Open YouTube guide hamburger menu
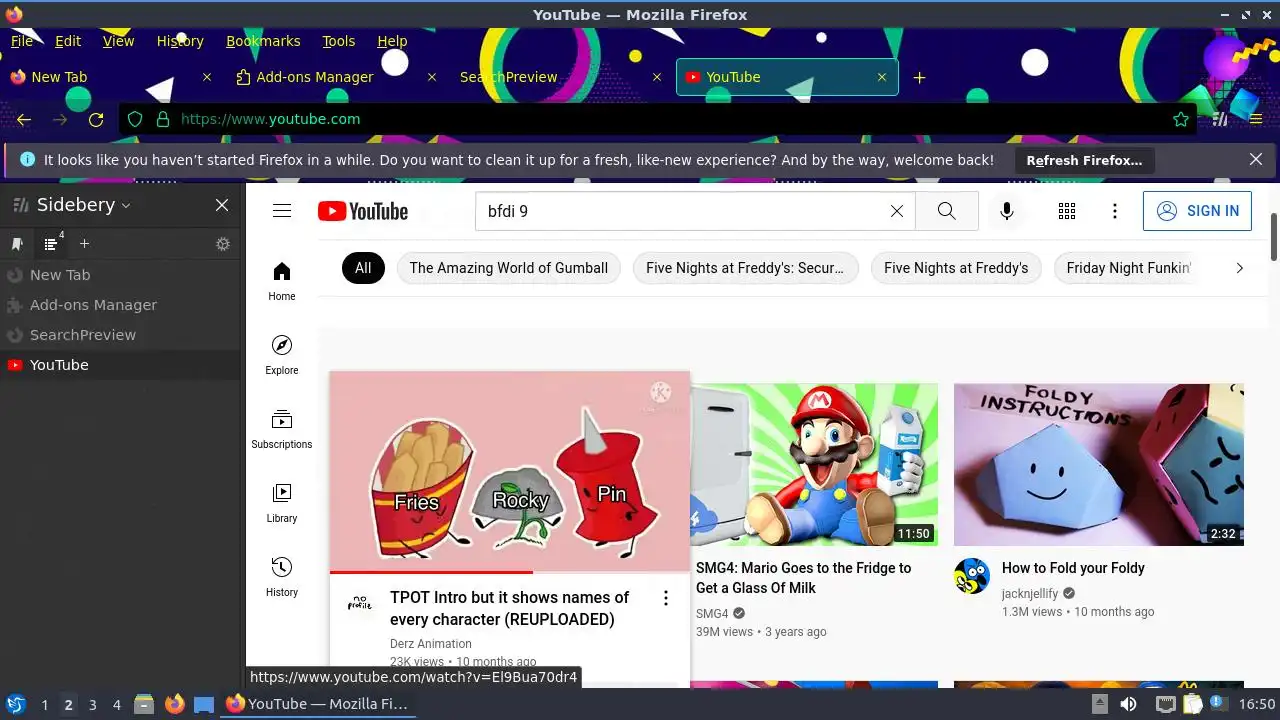1280x720 pixels. [282, 211]
